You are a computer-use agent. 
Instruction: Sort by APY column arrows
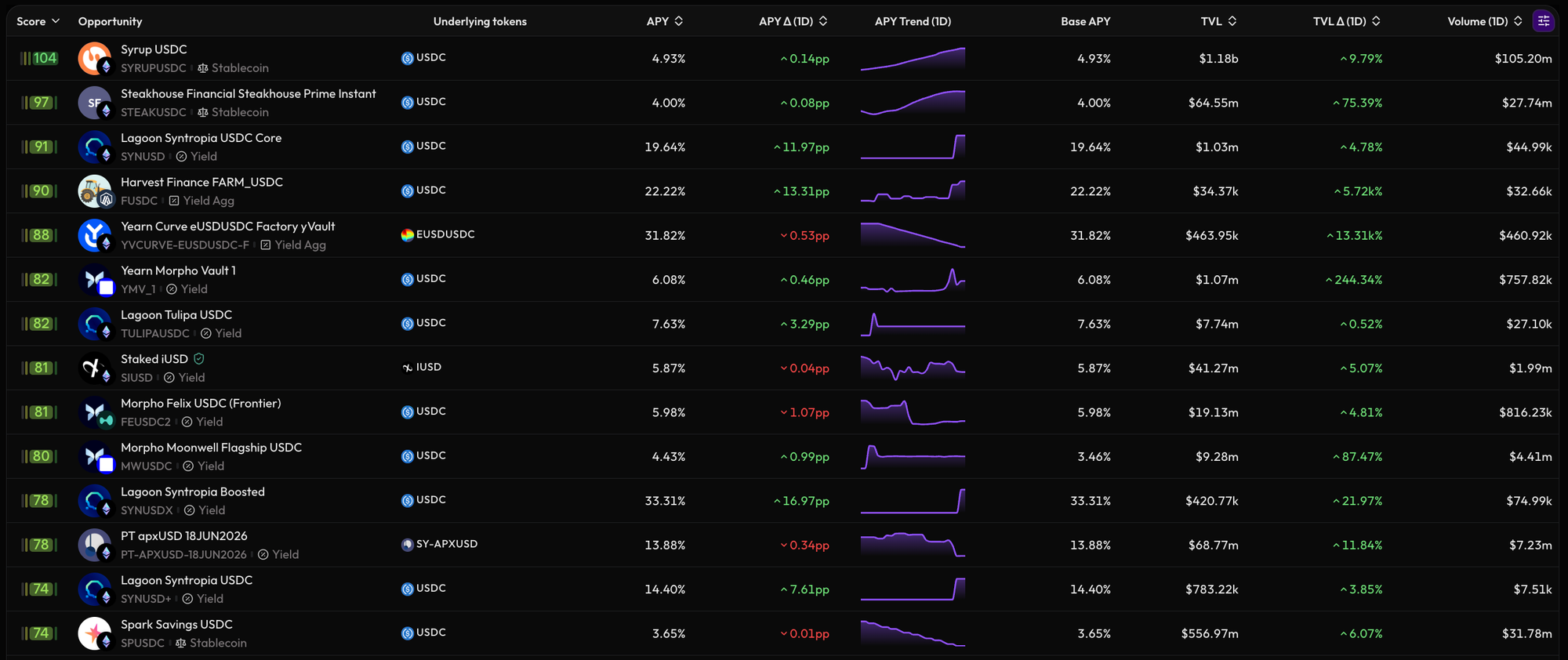tap(679, 21)
